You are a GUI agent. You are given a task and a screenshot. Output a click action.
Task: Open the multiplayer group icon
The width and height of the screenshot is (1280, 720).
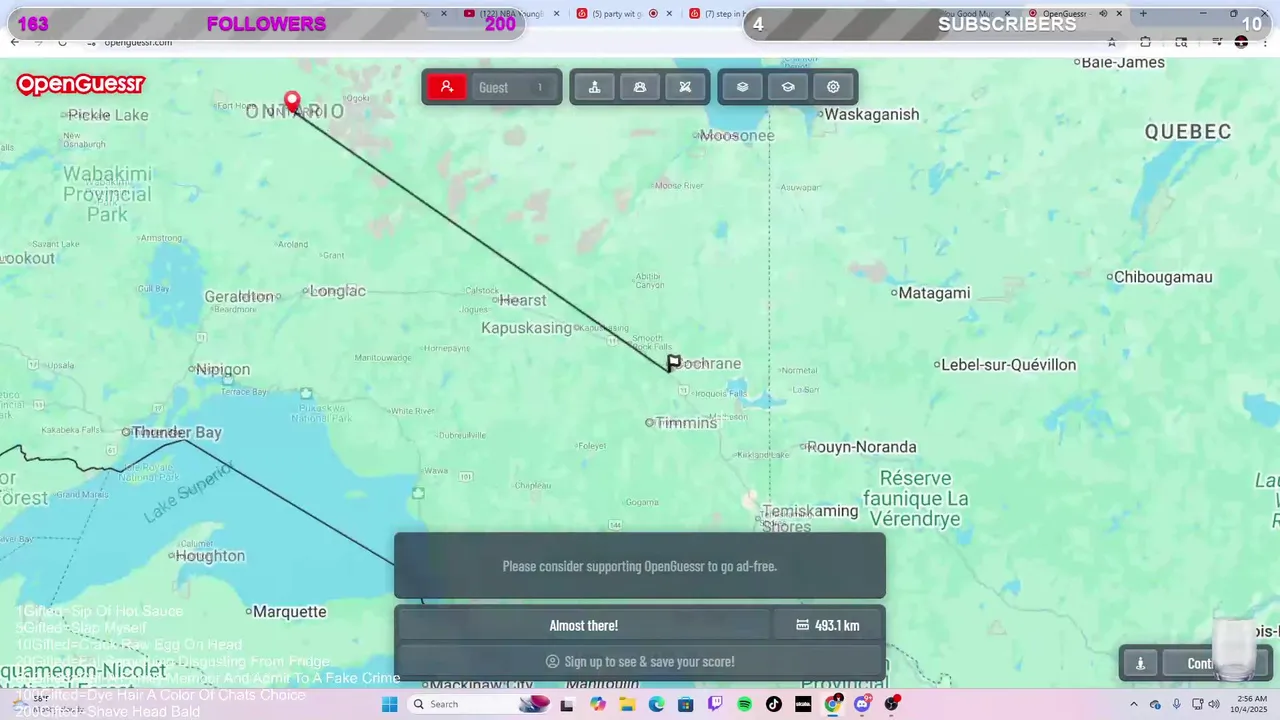[640, 87]
